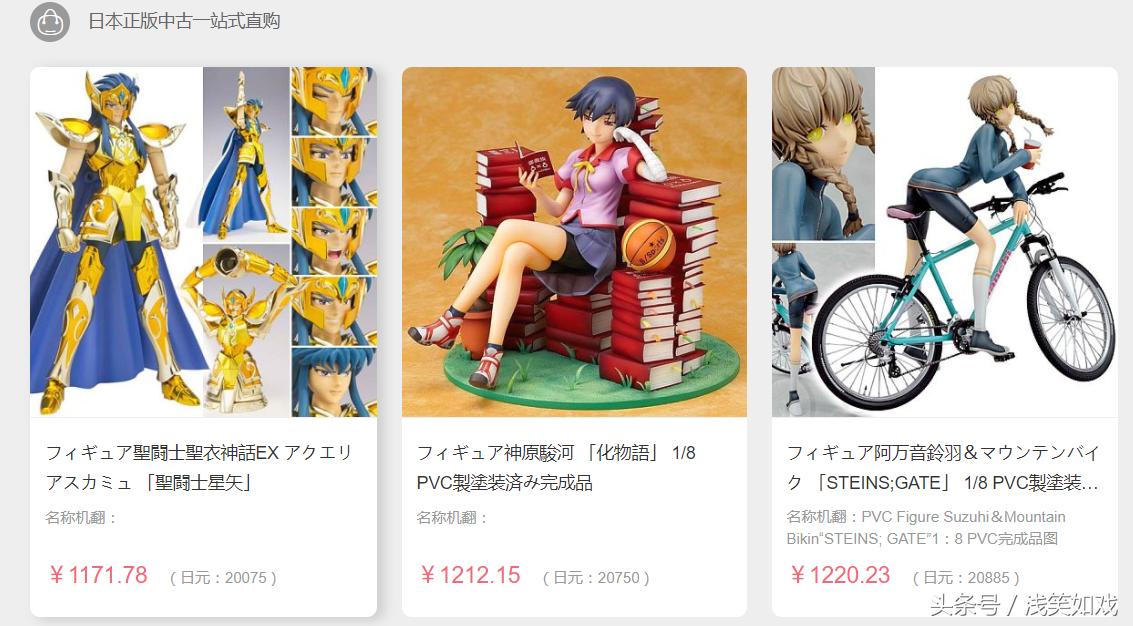Click the ¥1212.15 price
1133x626 pixels.
pyautogui.click(x=470, y=575)
